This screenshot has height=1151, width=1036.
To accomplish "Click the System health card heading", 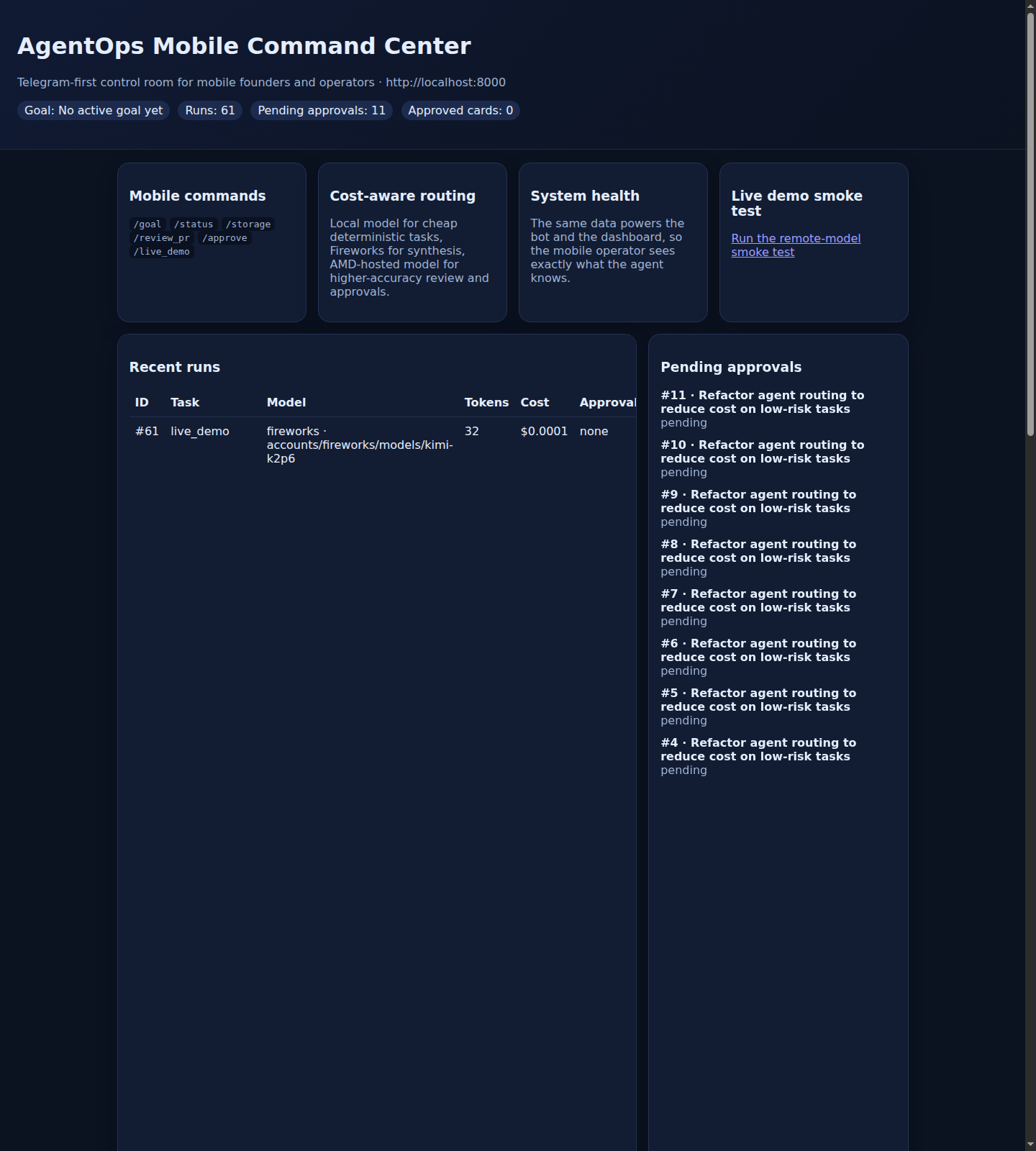I will pos(585,196).
